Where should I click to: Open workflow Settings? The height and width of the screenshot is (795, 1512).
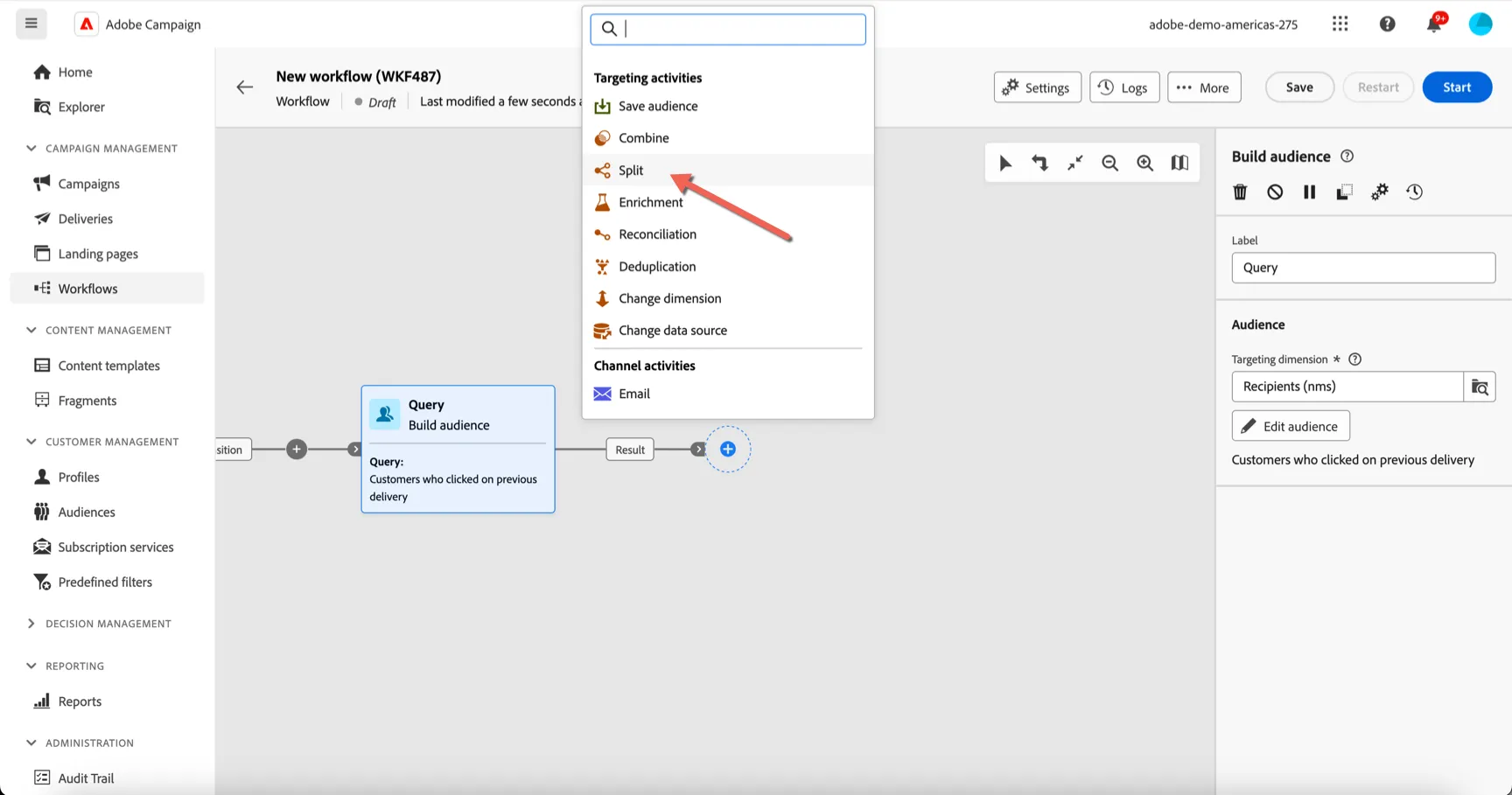point(1037,87)
